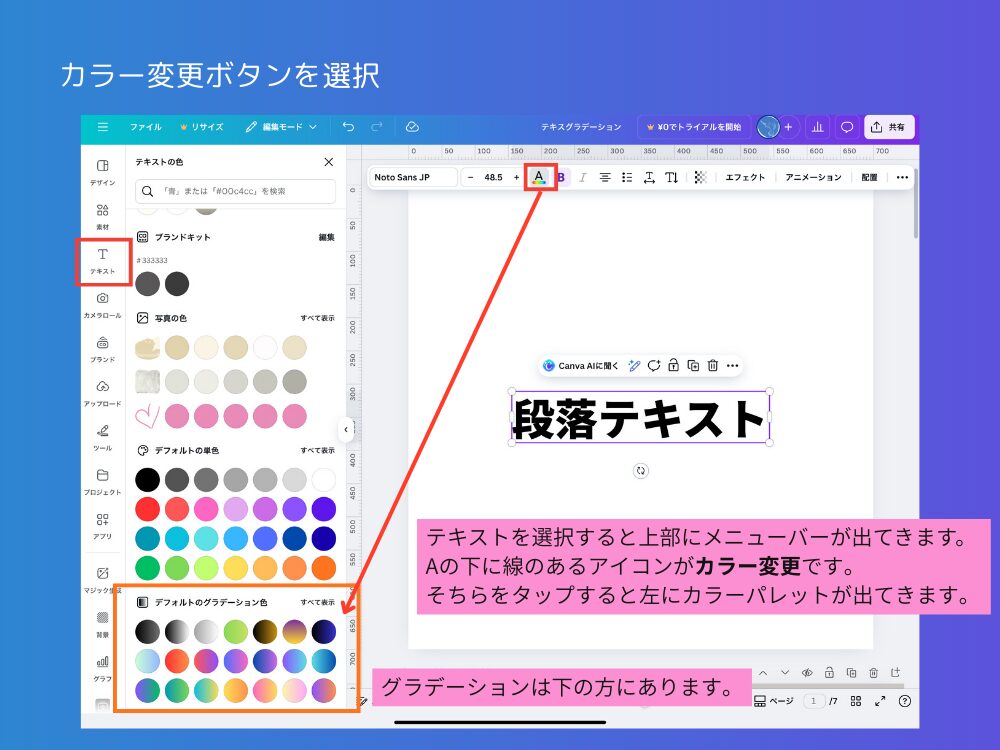The height and width of the screenshot is (750, 1000).
Task: Select the red default solid color swatch
Action: 147,509
